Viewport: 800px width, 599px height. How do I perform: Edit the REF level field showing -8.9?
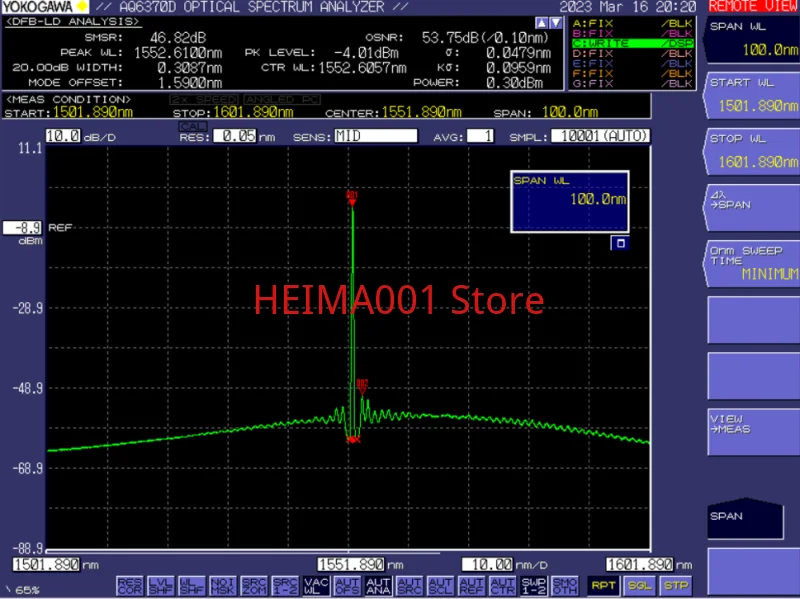tap(22, 228)
